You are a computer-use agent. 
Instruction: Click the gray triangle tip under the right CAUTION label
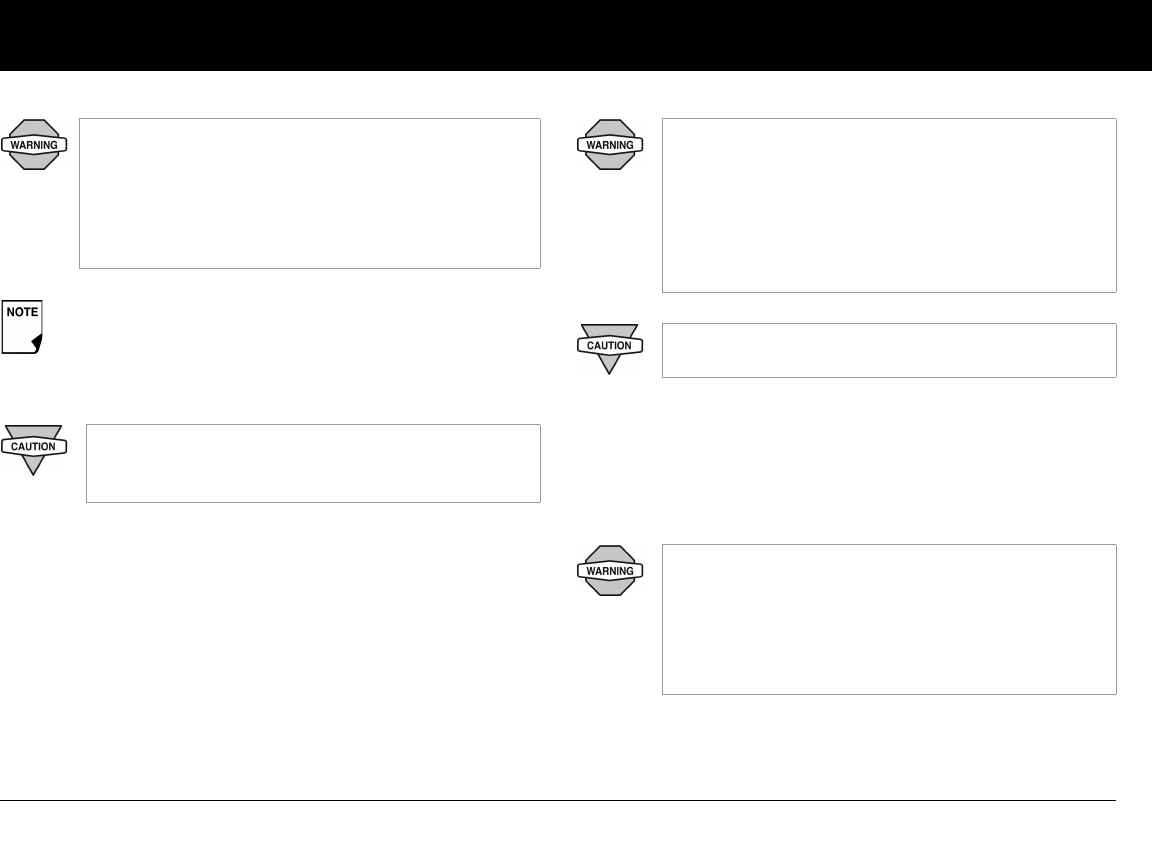pyautogui.click(x=610, y=365)
